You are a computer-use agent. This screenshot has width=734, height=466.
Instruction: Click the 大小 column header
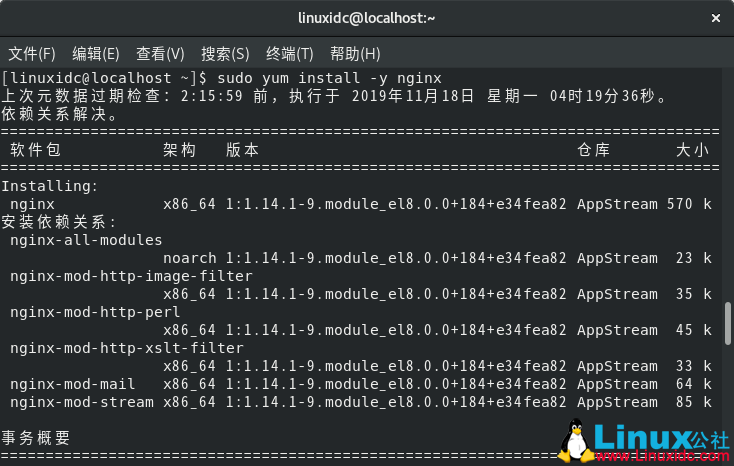(692, 150)
